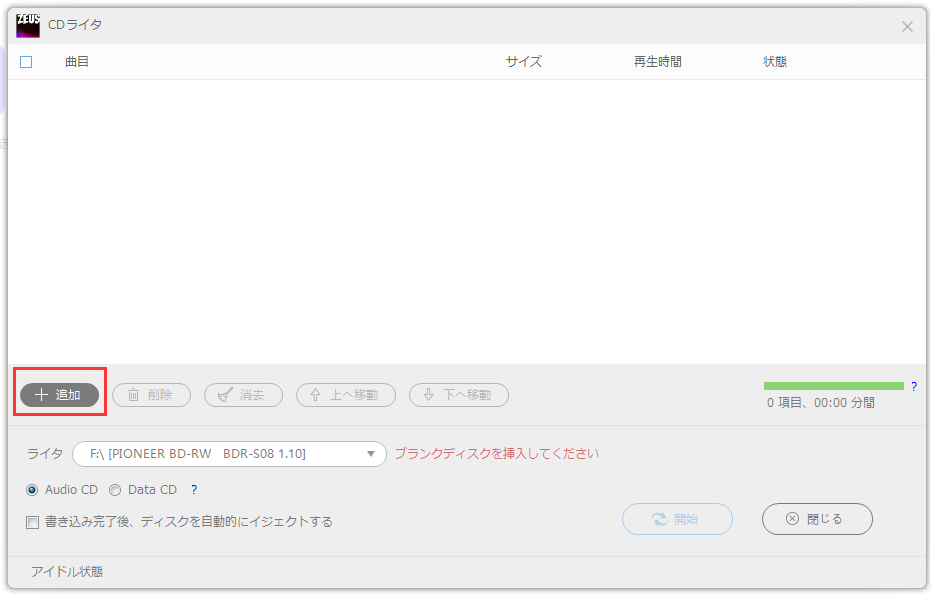Click the 再生時間 column header
Image resolution: width=934 pixels, height=596 pixels.
pos(658,61)
